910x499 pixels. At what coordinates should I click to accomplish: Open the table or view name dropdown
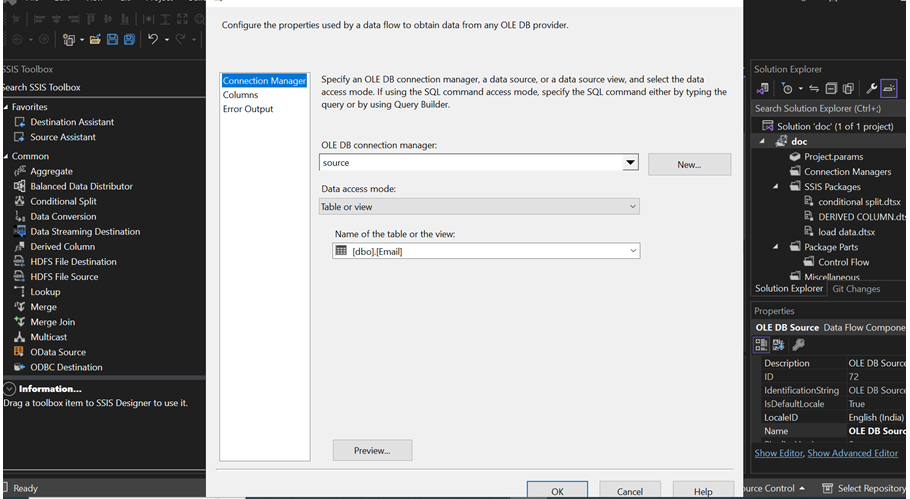point(632,251)
